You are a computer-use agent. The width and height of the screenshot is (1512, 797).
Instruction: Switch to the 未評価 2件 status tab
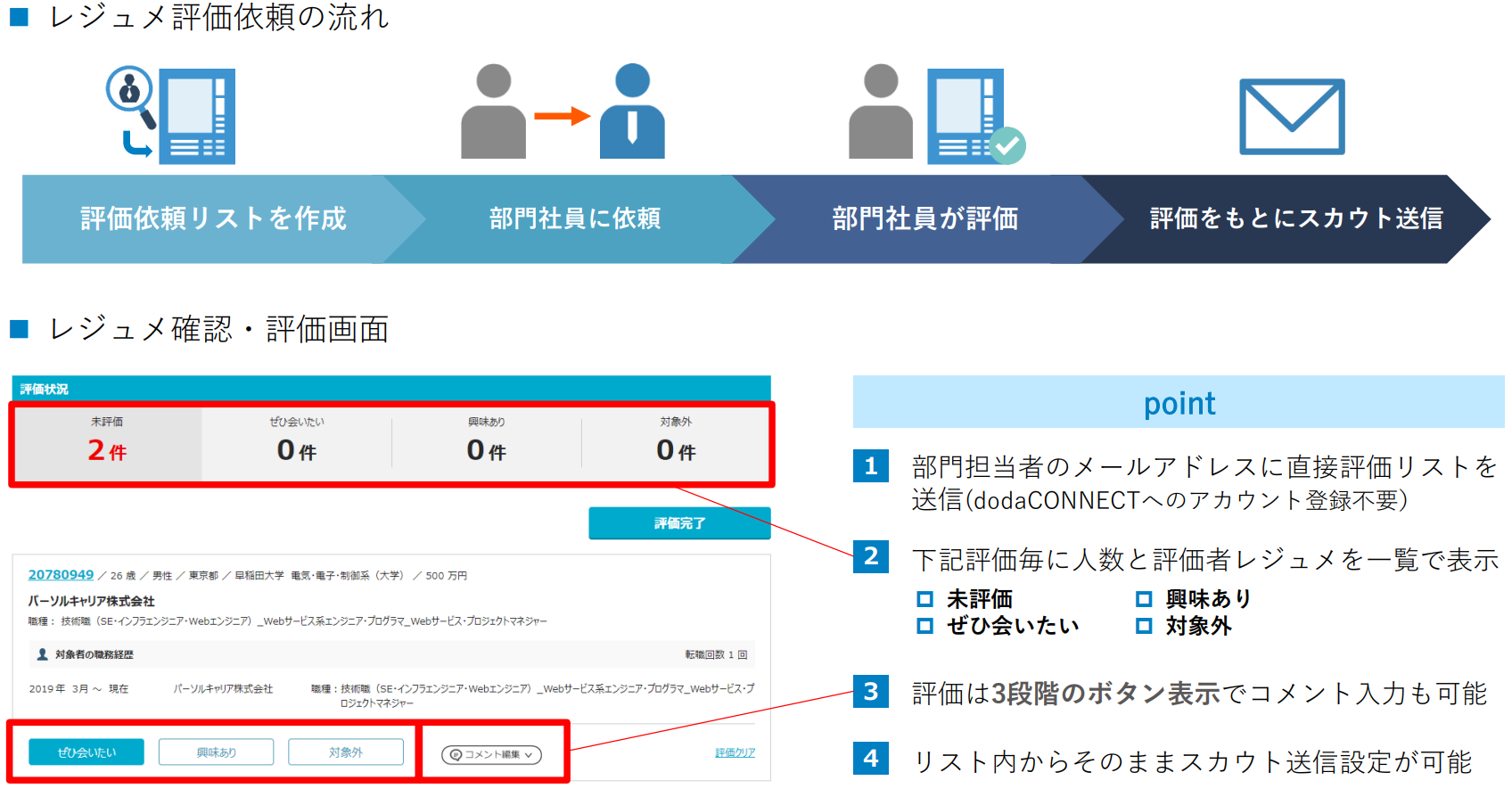(108, 443)
